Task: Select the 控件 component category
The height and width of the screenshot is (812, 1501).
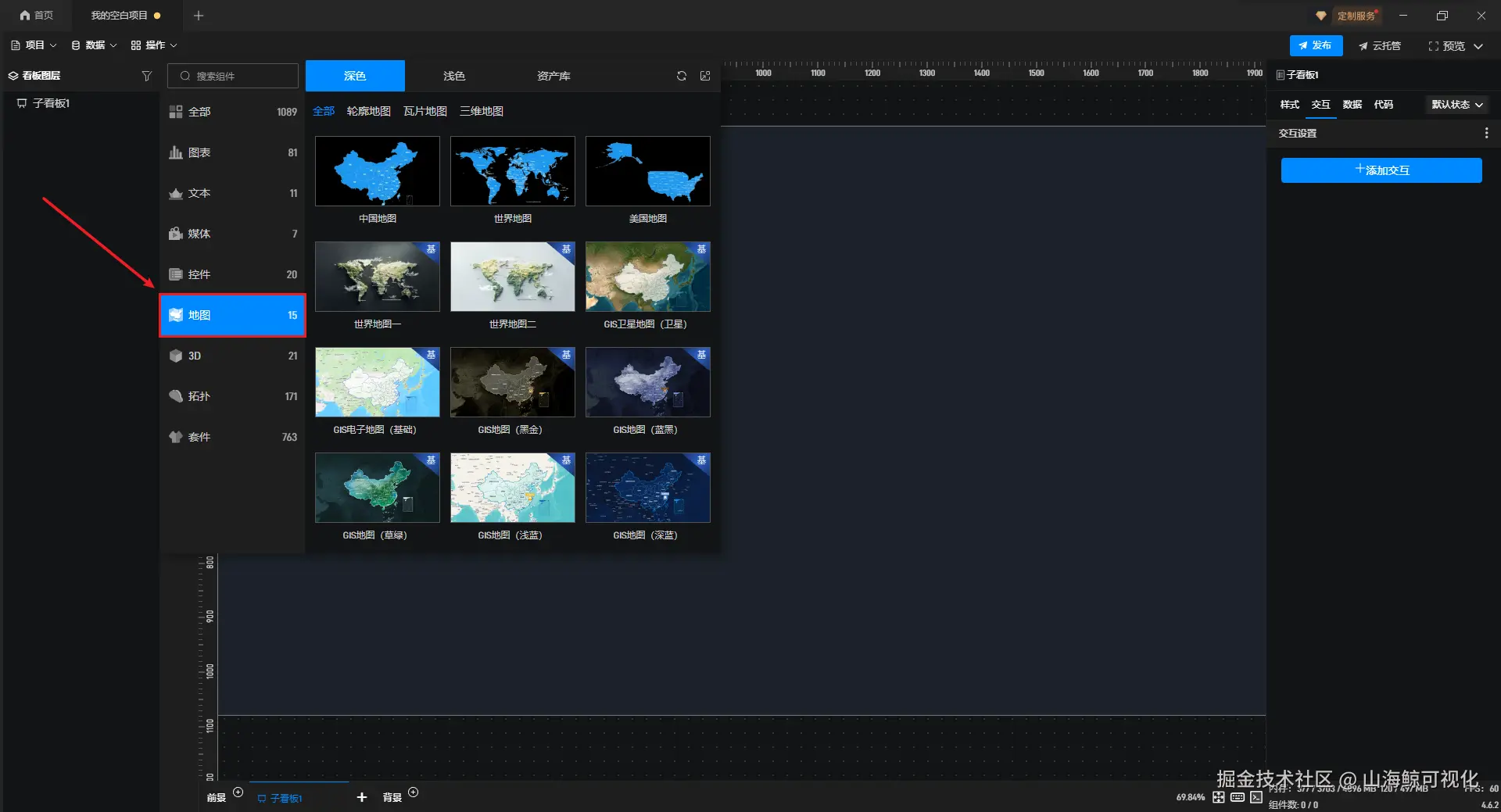Action: [233, 274]
